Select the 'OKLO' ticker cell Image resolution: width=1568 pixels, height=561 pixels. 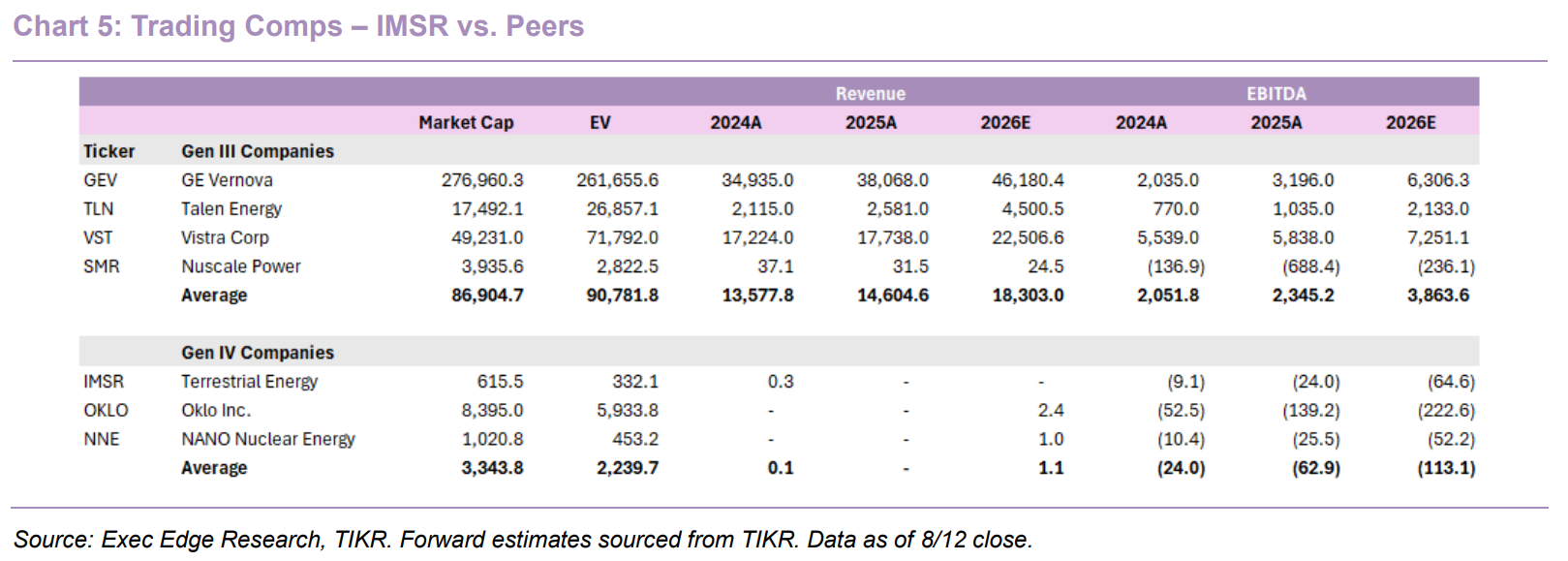click(106, 411)
